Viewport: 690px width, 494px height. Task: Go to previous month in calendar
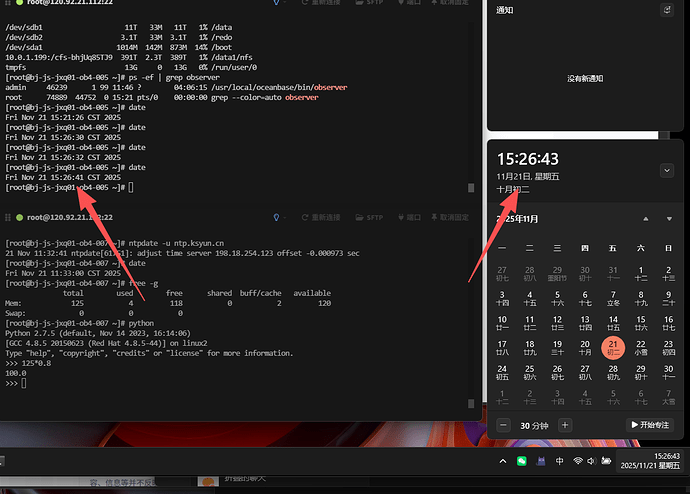(x=644, y=218)
